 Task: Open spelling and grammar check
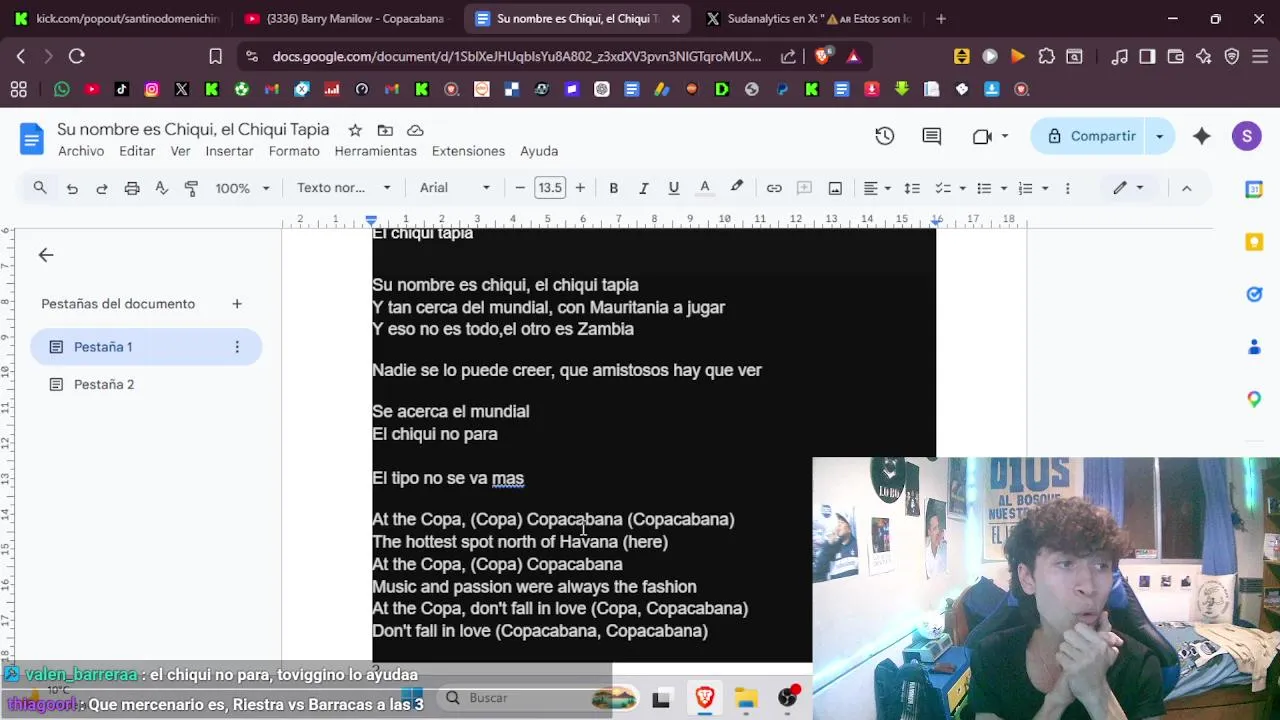click(x=162, y=188)
